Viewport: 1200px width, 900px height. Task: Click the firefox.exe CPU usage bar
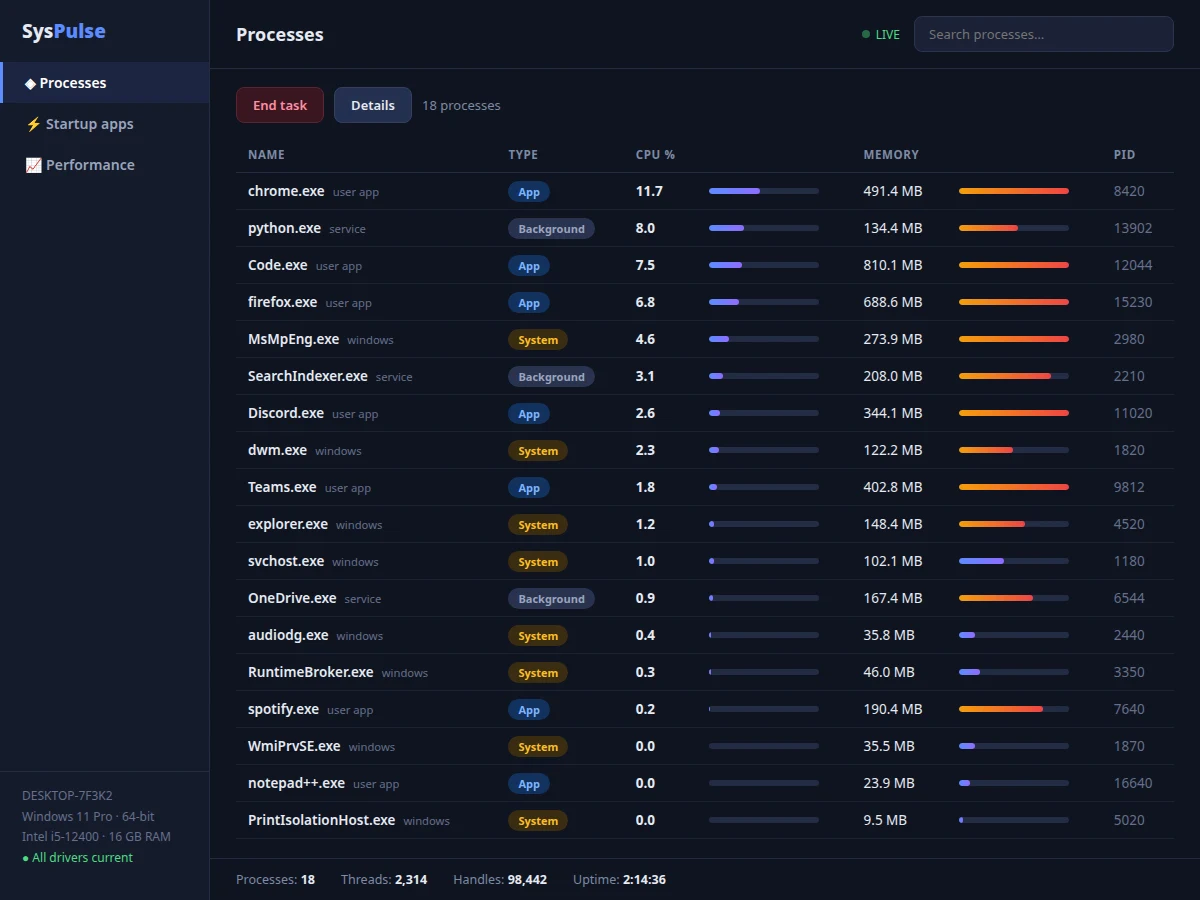(764, 302)
